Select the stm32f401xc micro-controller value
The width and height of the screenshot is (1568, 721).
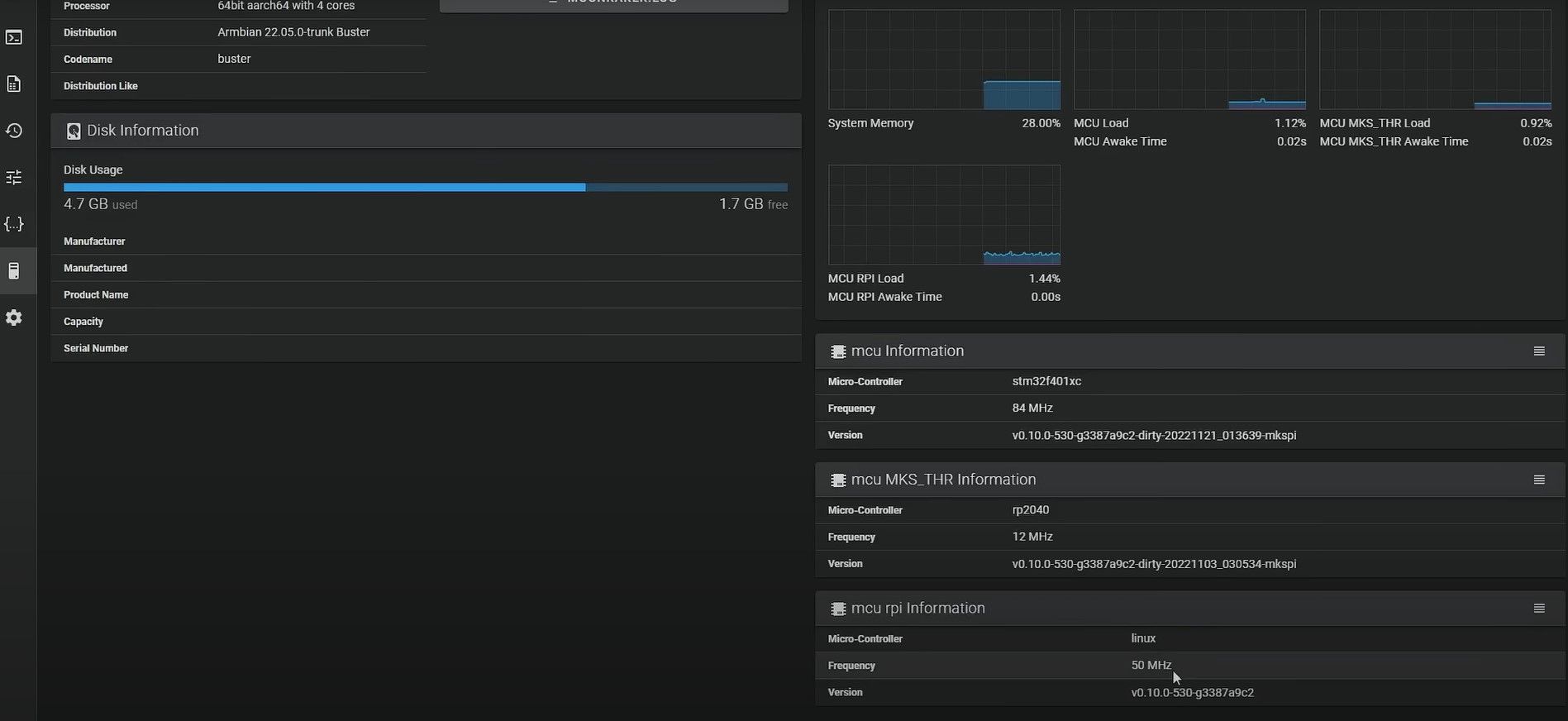(x=1046, y=381)
